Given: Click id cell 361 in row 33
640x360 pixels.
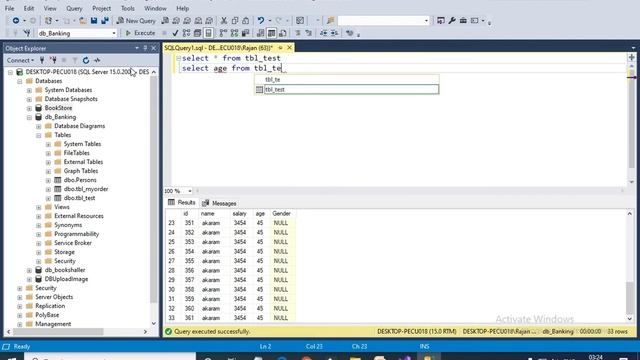Looking at the screenshot, I should 189,318.
